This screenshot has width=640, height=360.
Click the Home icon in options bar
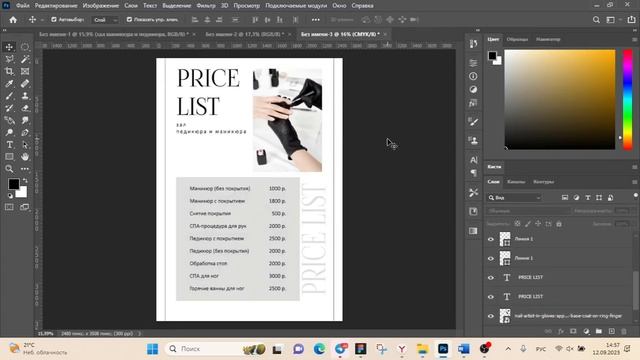point(13,20)
